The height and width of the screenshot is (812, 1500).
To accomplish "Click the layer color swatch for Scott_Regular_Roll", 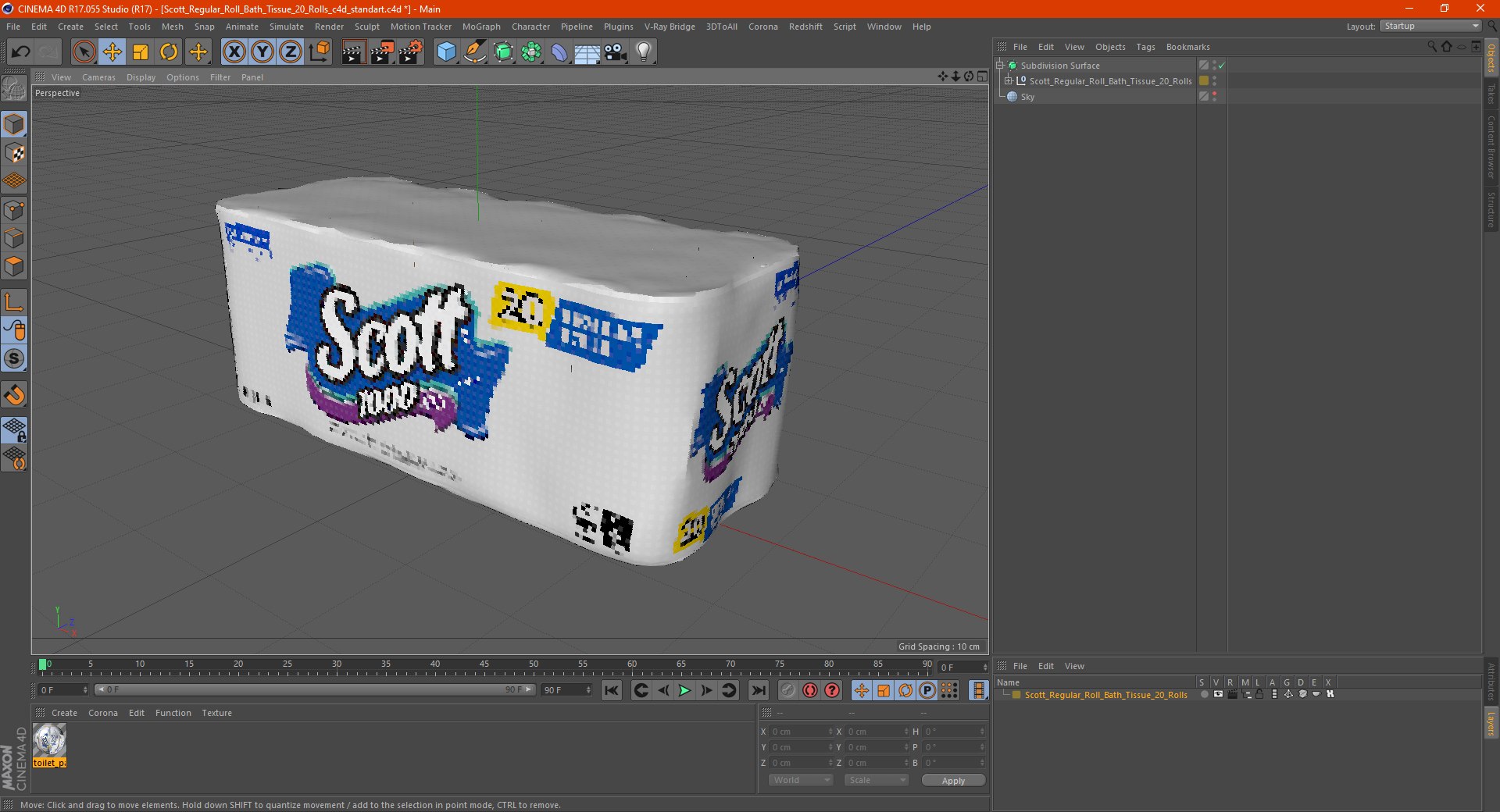I will 1016,694.
